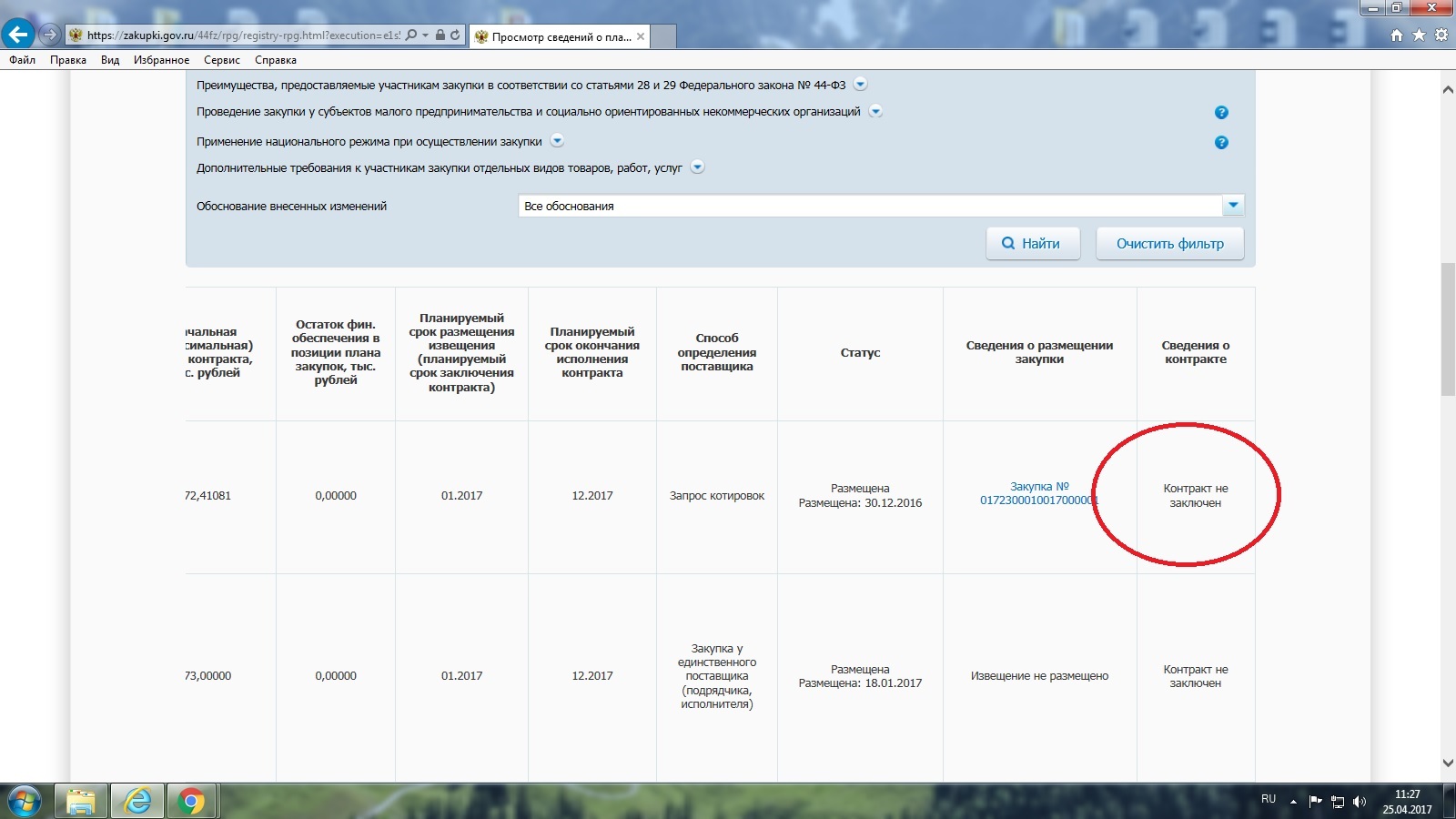Click the vertical page scrollbar thumb
The width and height of the screenshot is (1456, 819).
pyautogui.click(x=1448, y=328)
